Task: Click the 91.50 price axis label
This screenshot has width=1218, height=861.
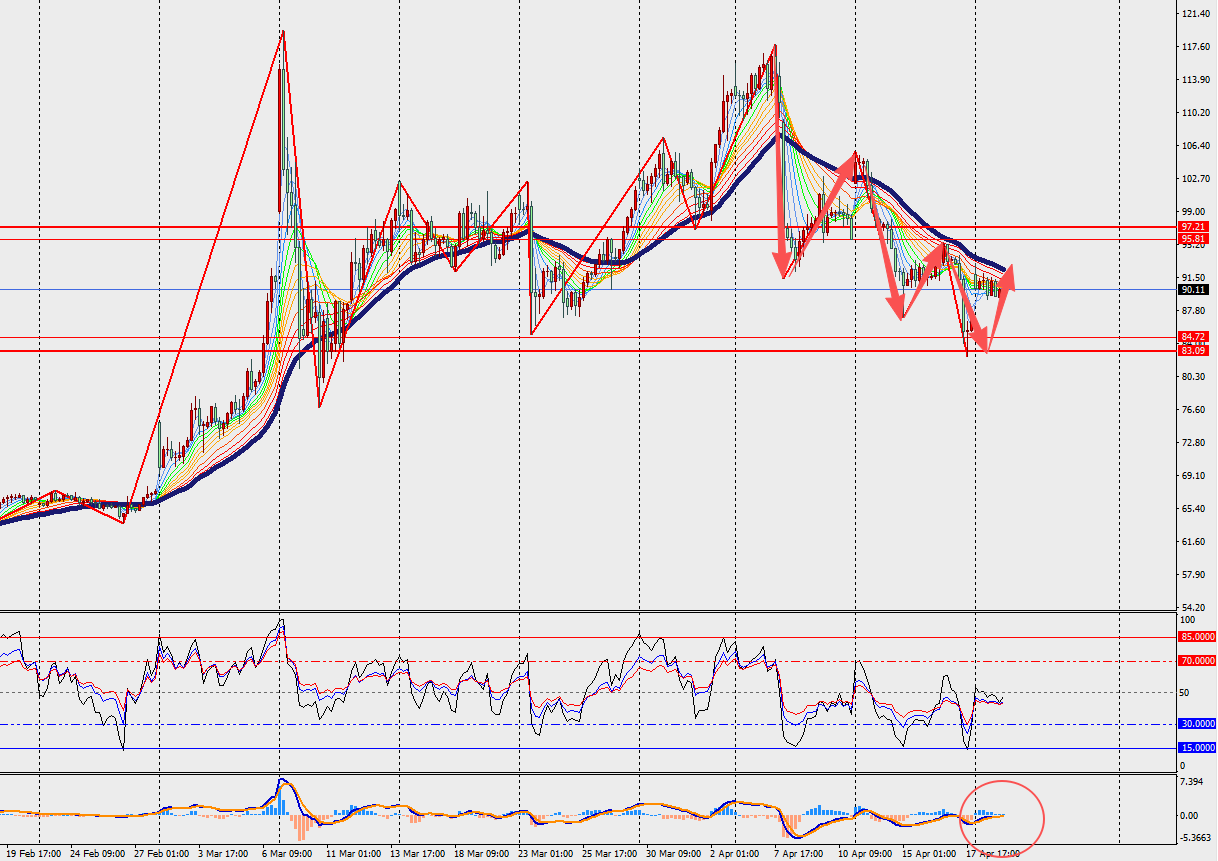Action: coord(1192,277)
